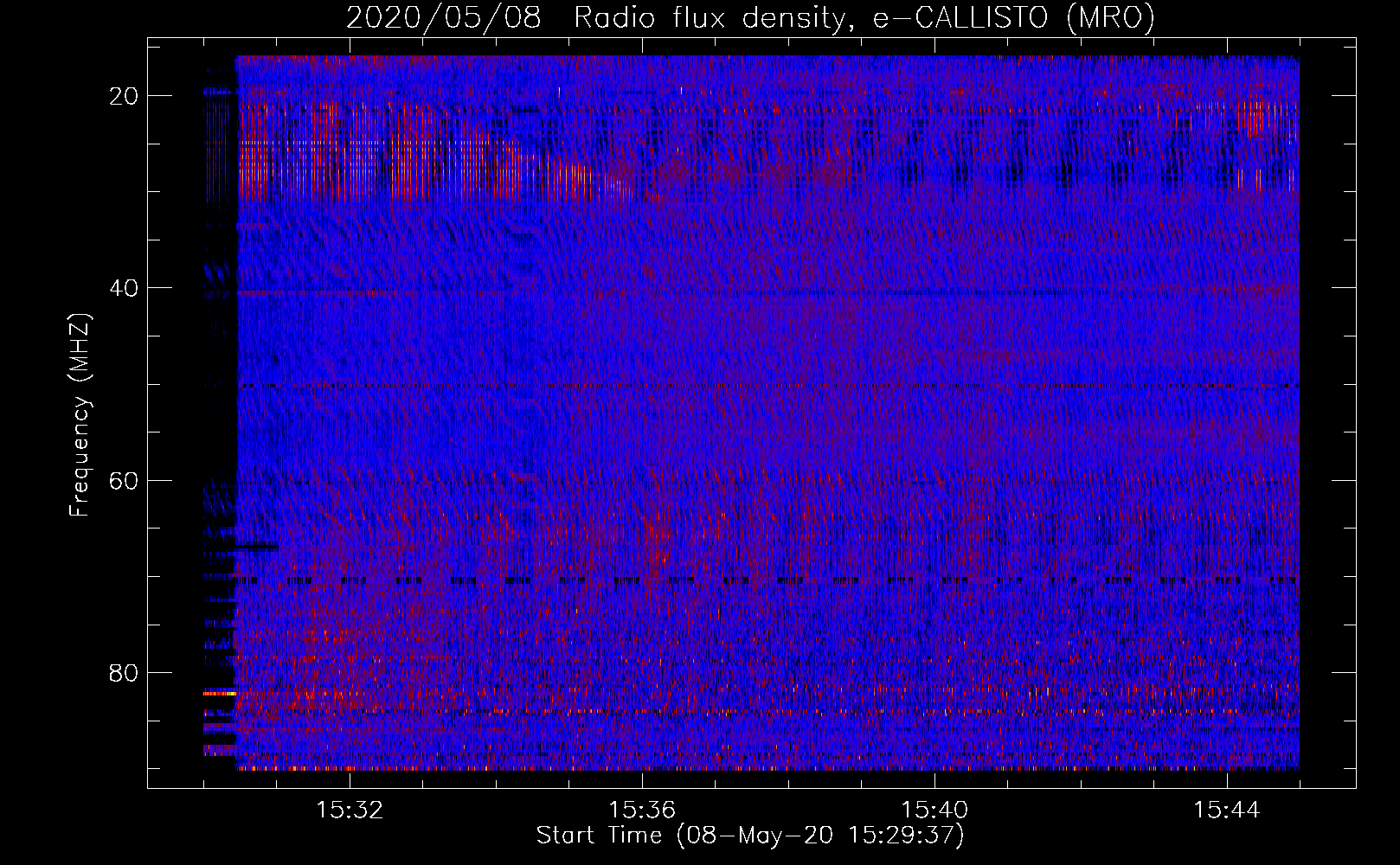Click the 20 MHz frequency tick label
Viewport: 1400px width, 865px height.
[x=125, y=96]
